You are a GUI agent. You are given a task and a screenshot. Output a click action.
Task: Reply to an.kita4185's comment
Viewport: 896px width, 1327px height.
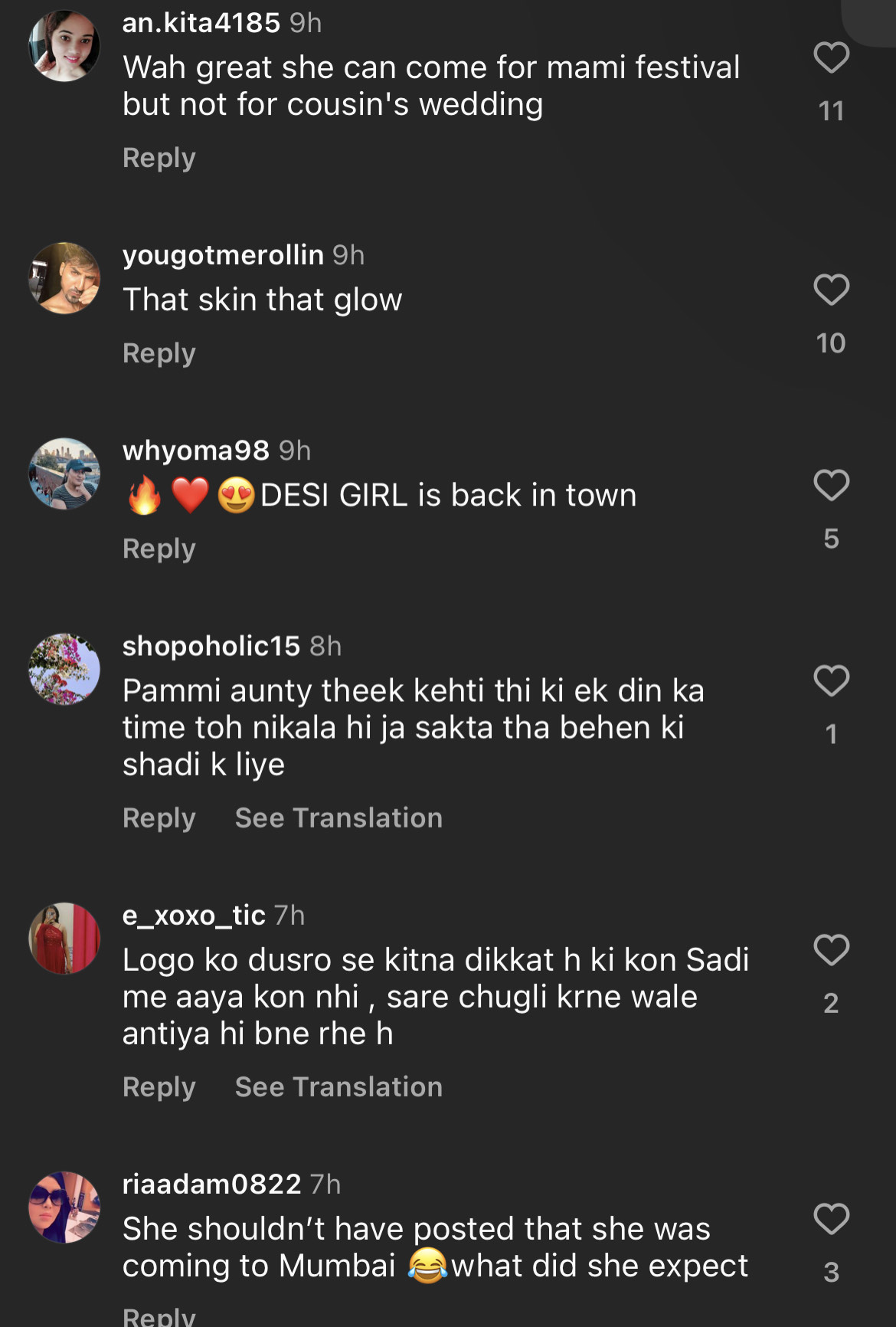(159, 158)
